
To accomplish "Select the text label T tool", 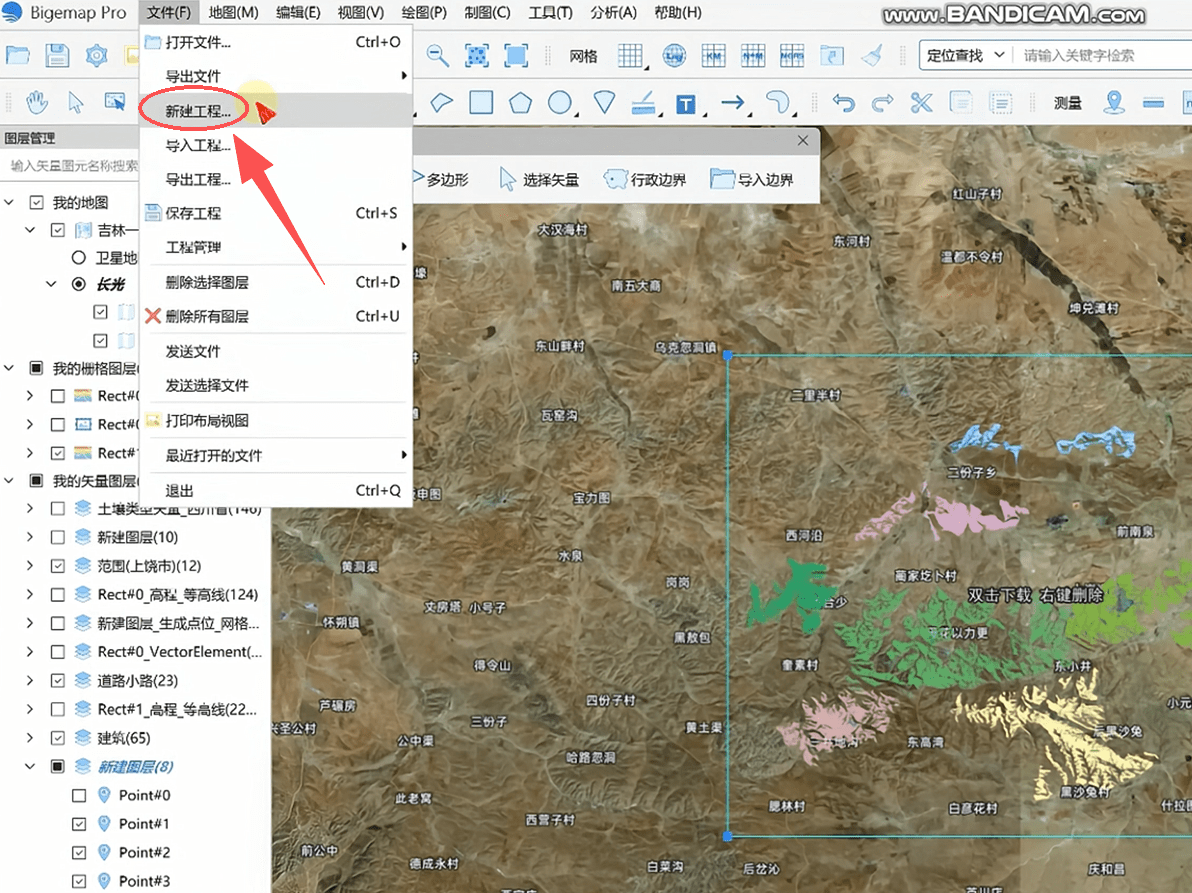I will (x=686, y=103).
